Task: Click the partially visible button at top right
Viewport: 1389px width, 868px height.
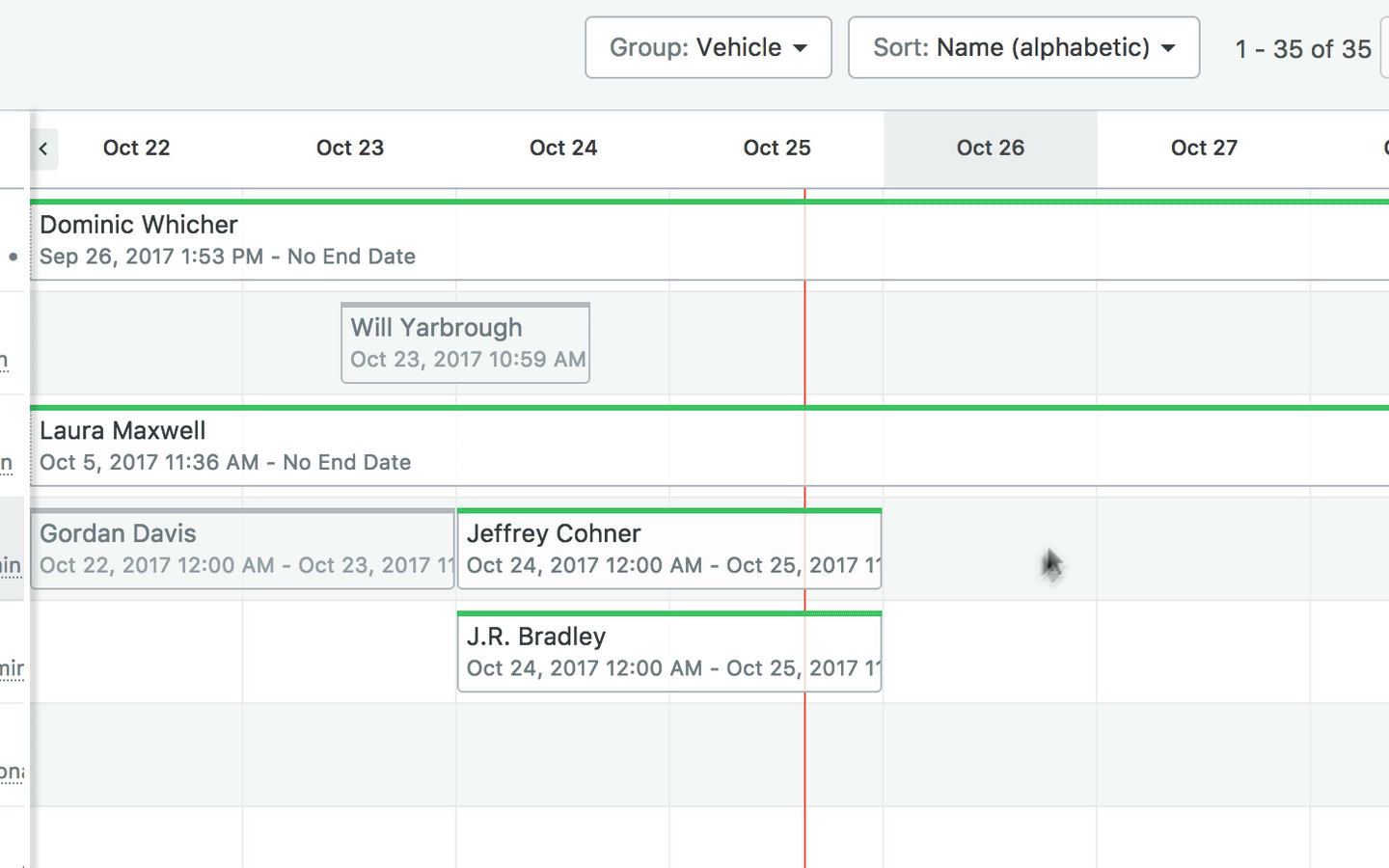Action: [x=1385, y=48]
